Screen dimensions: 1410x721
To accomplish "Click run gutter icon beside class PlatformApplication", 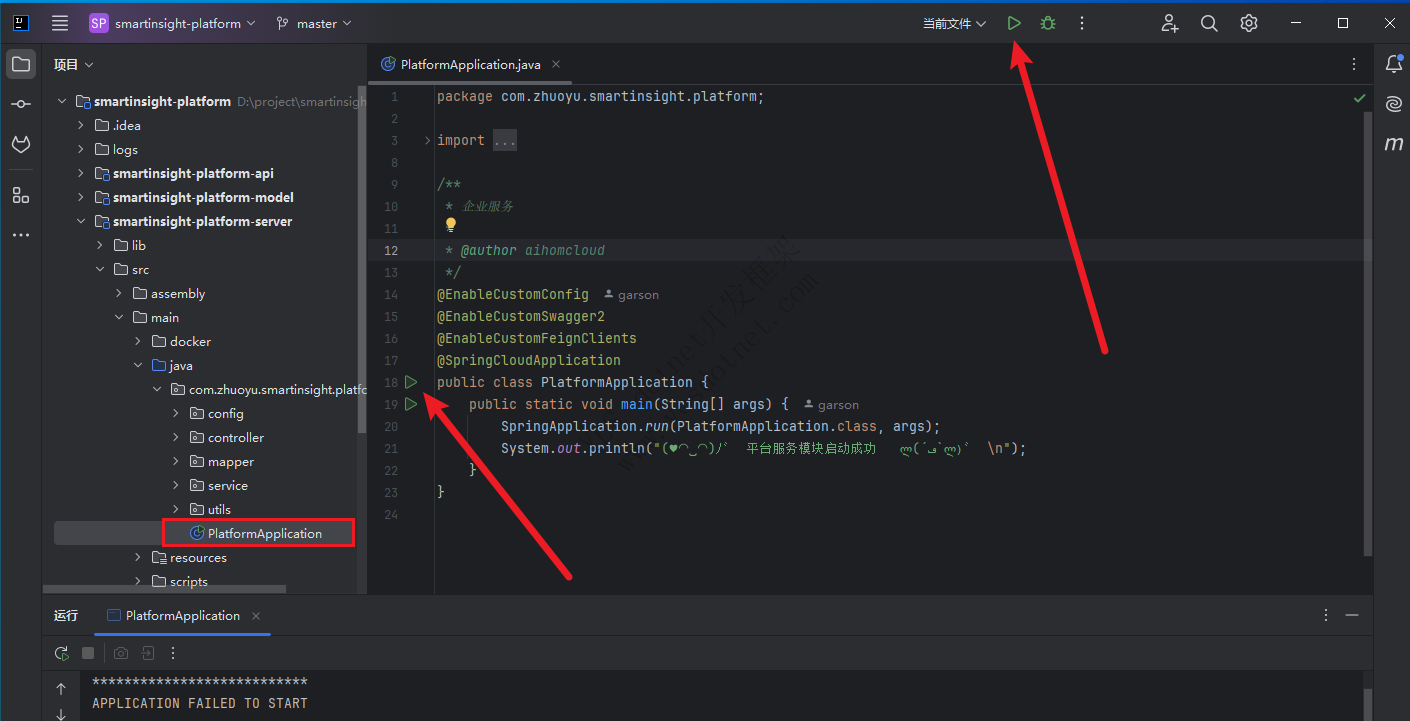I will click(x=411, y=382).
